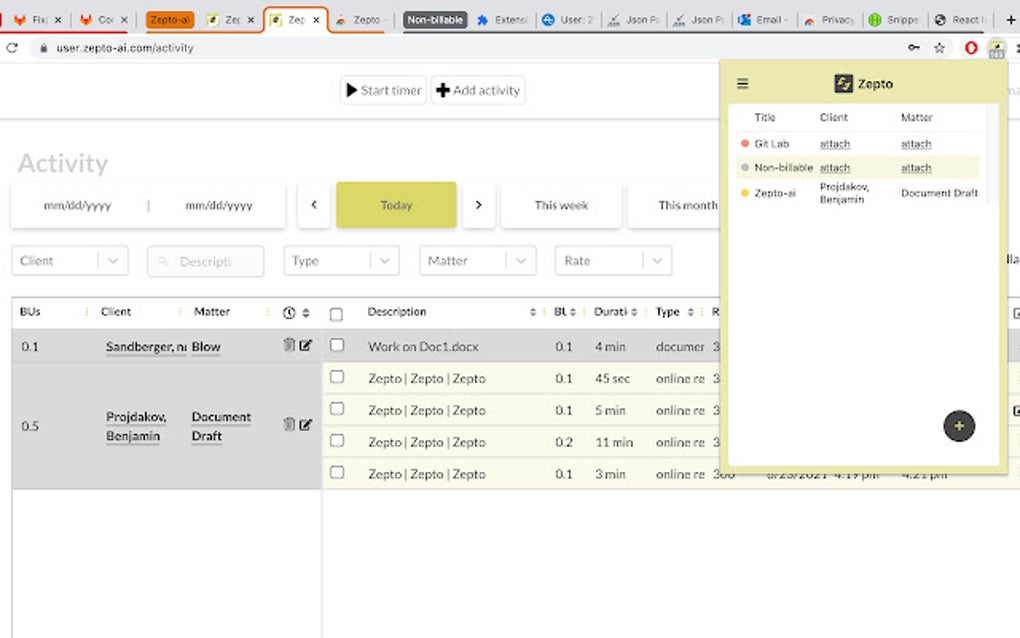Viewport: 1020px width, 638px height.
Task: Open the hamburger menu in the Zepto popup
Action: tap(742, 83)
